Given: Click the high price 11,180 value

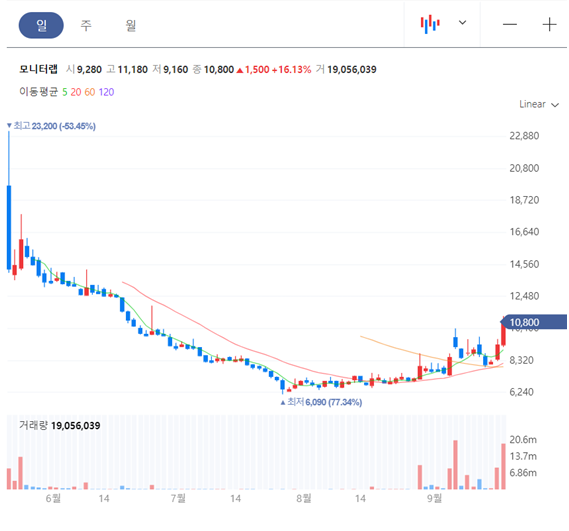Looking at the screenshot, I should [x=132, y=69].
